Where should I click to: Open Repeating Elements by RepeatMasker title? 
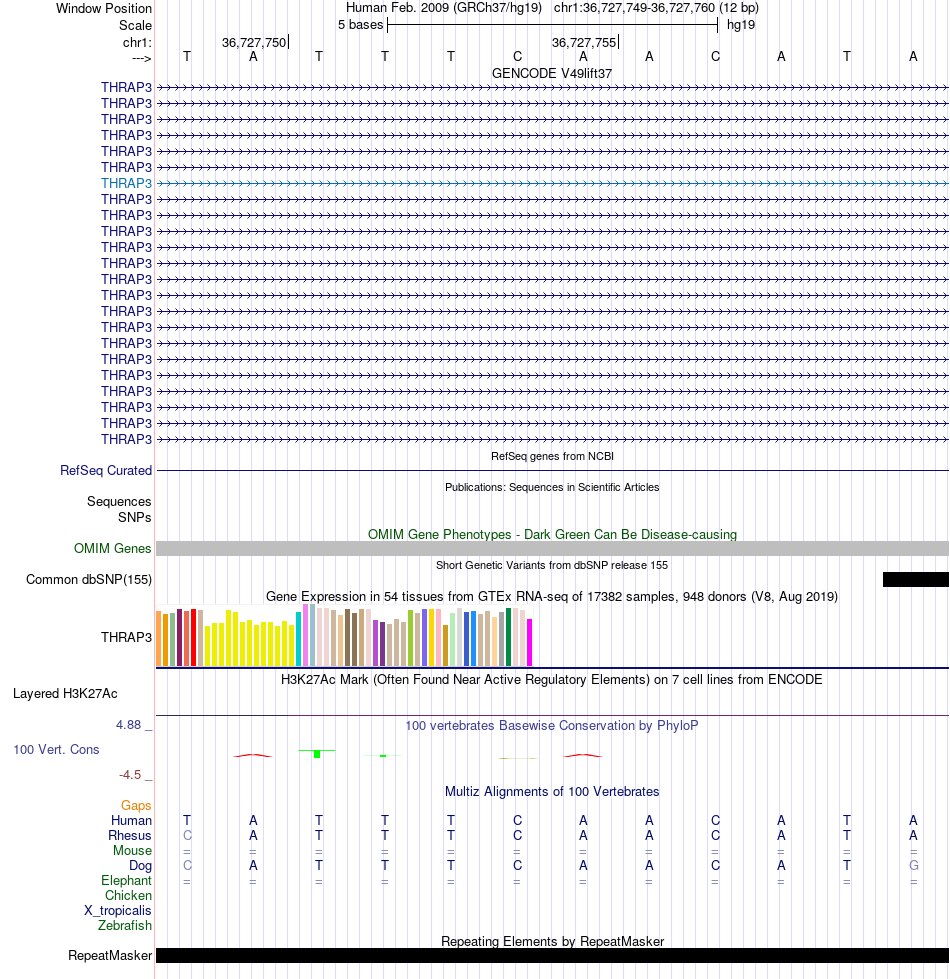pyautogui.click(x=552, y=941)
